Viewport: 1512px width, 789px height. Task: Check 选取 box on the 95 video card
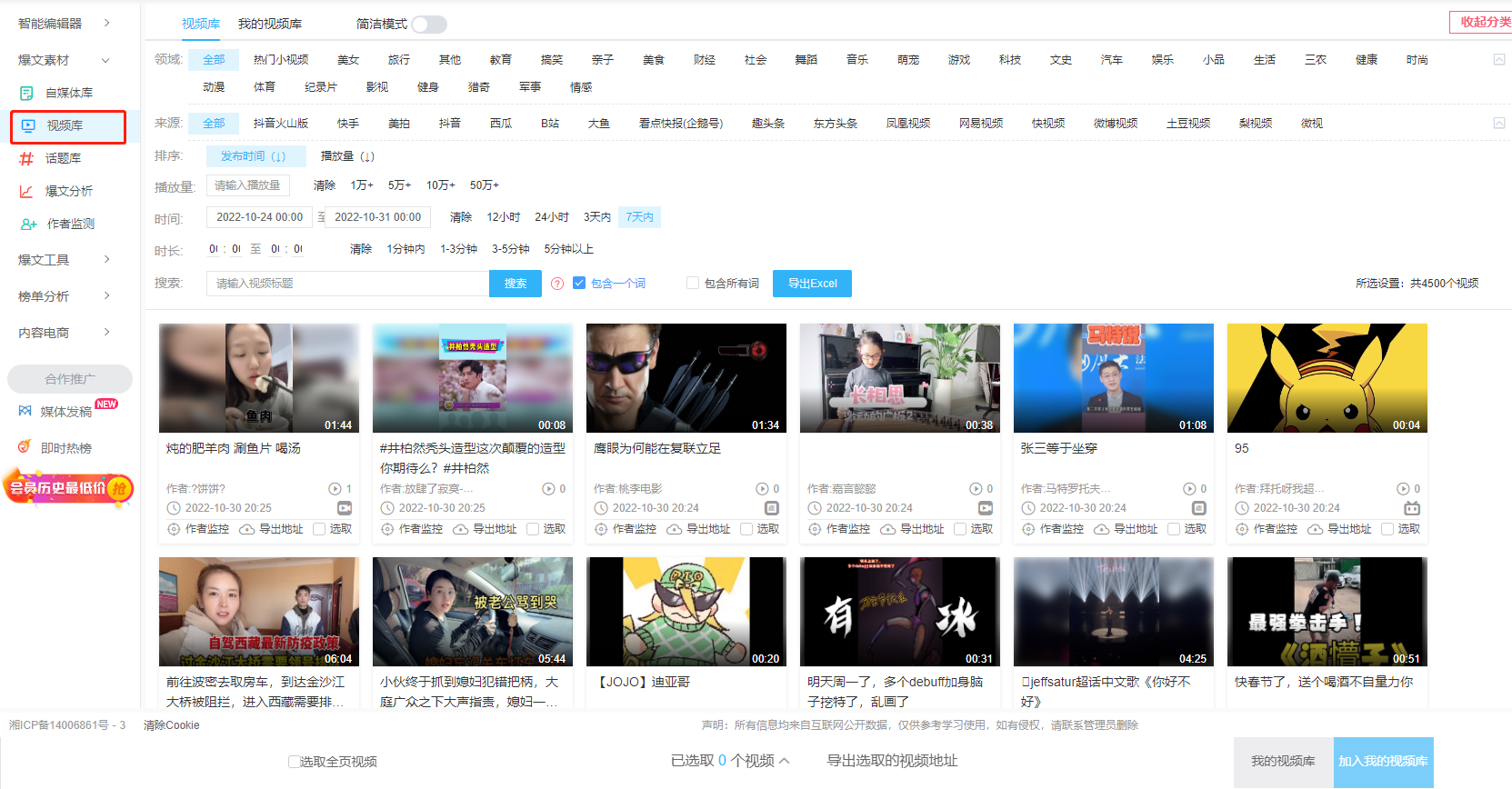pyautogui.click(x=1387, y=529)
